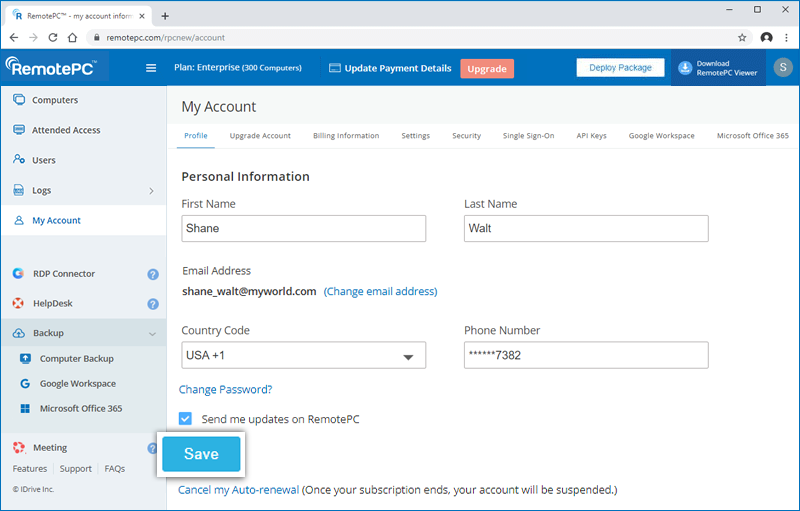Click the First Name input field

coord(303,228)
